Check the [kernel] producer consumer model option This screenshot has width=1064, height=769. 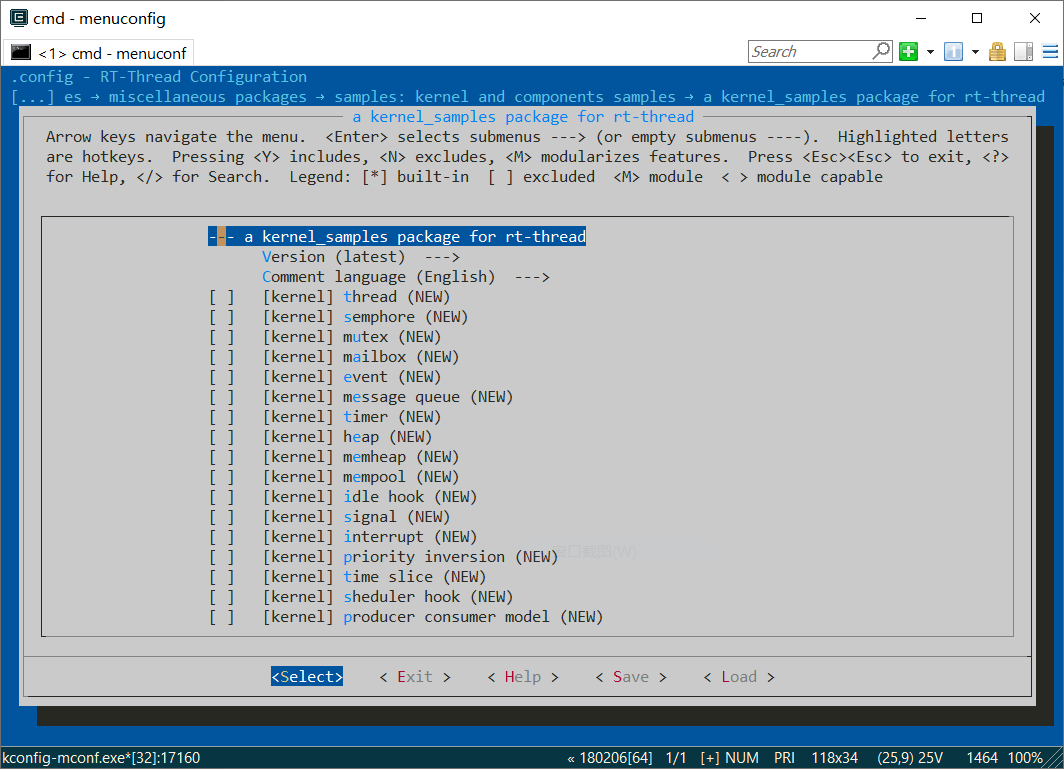coord(222,617)
